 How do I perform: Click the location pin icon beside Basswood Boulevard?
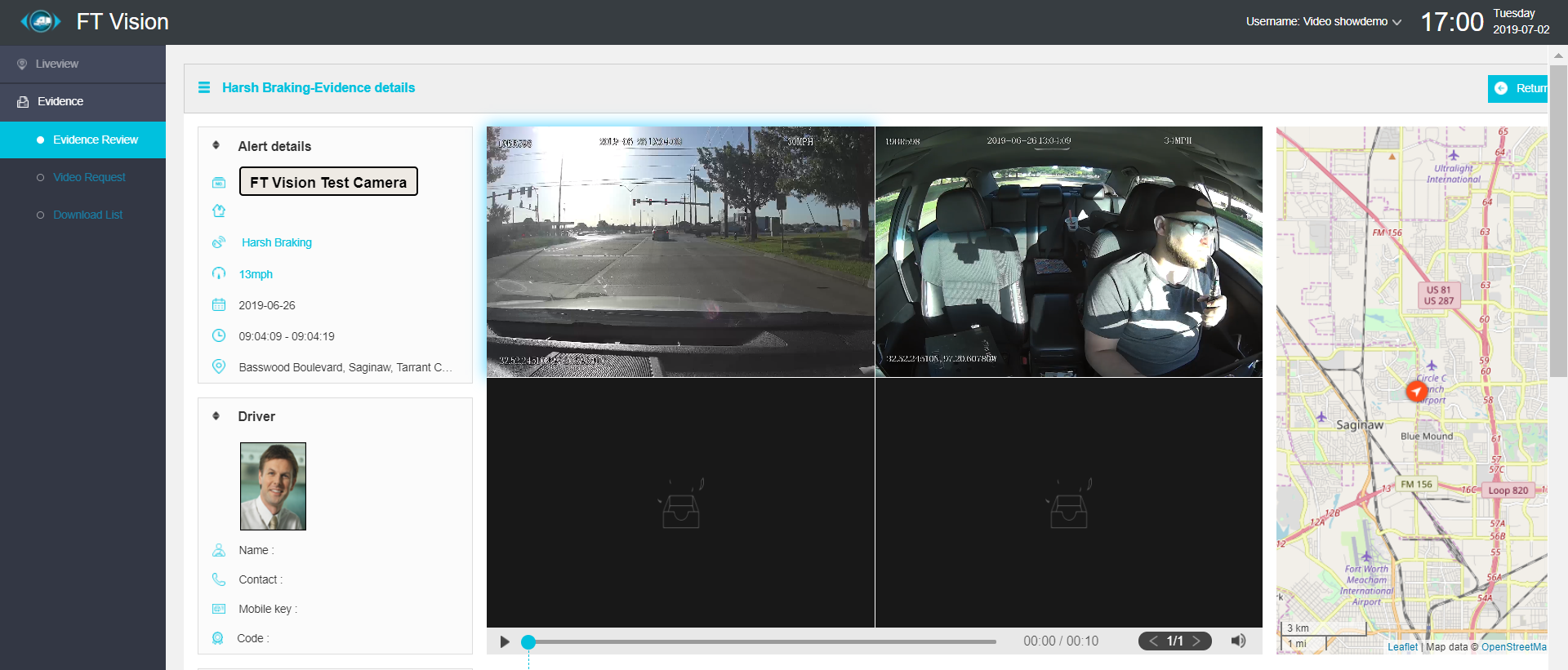pyautogui.click(x=219, y=366)
